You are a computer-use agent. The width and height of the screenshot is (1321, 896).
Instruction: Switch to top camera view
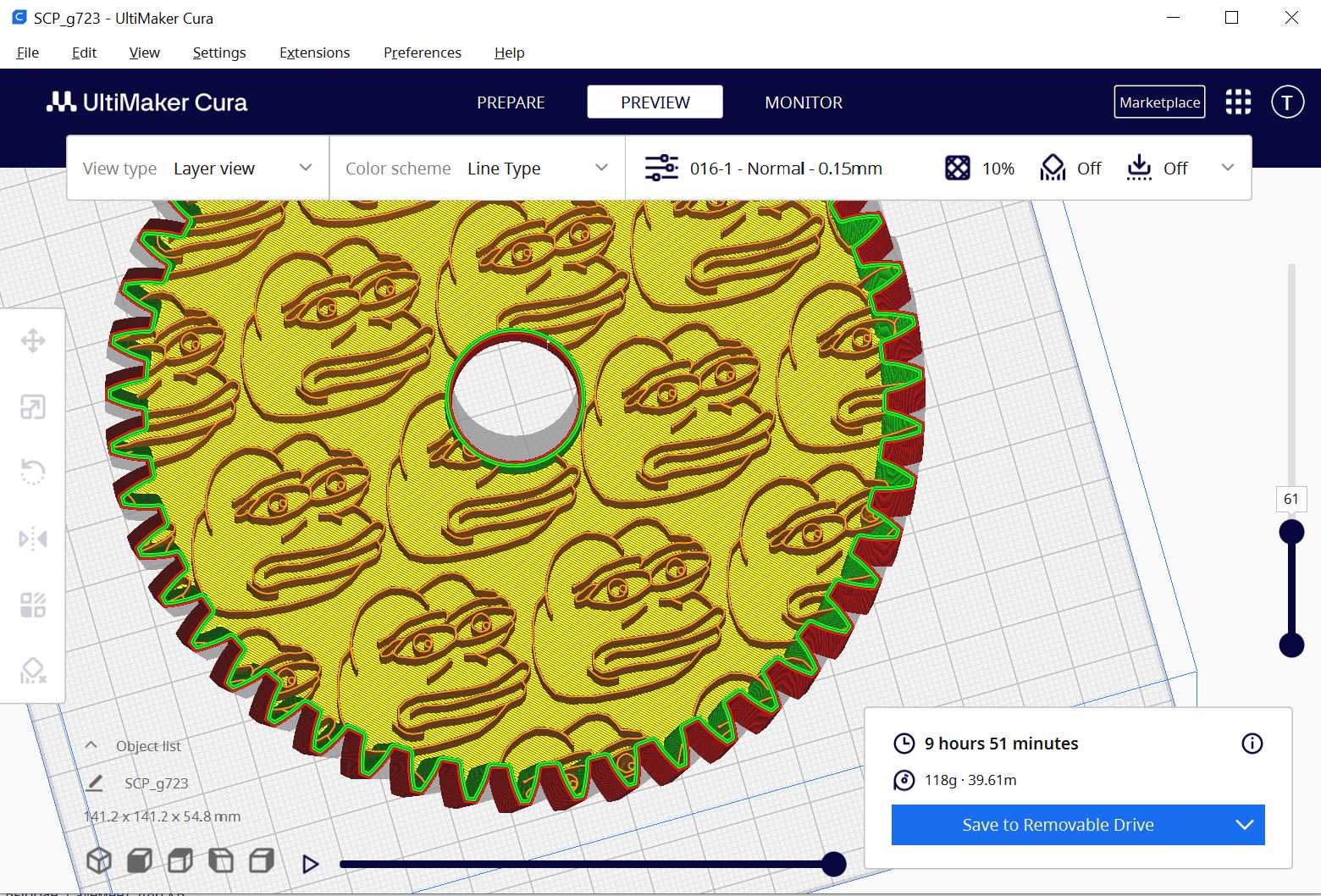pos(180,860)
